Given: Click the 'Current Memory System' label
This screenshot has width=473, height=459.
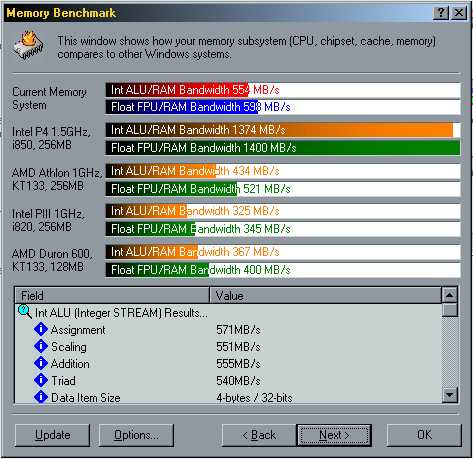Looking at the screenshot, I should 49,98.
